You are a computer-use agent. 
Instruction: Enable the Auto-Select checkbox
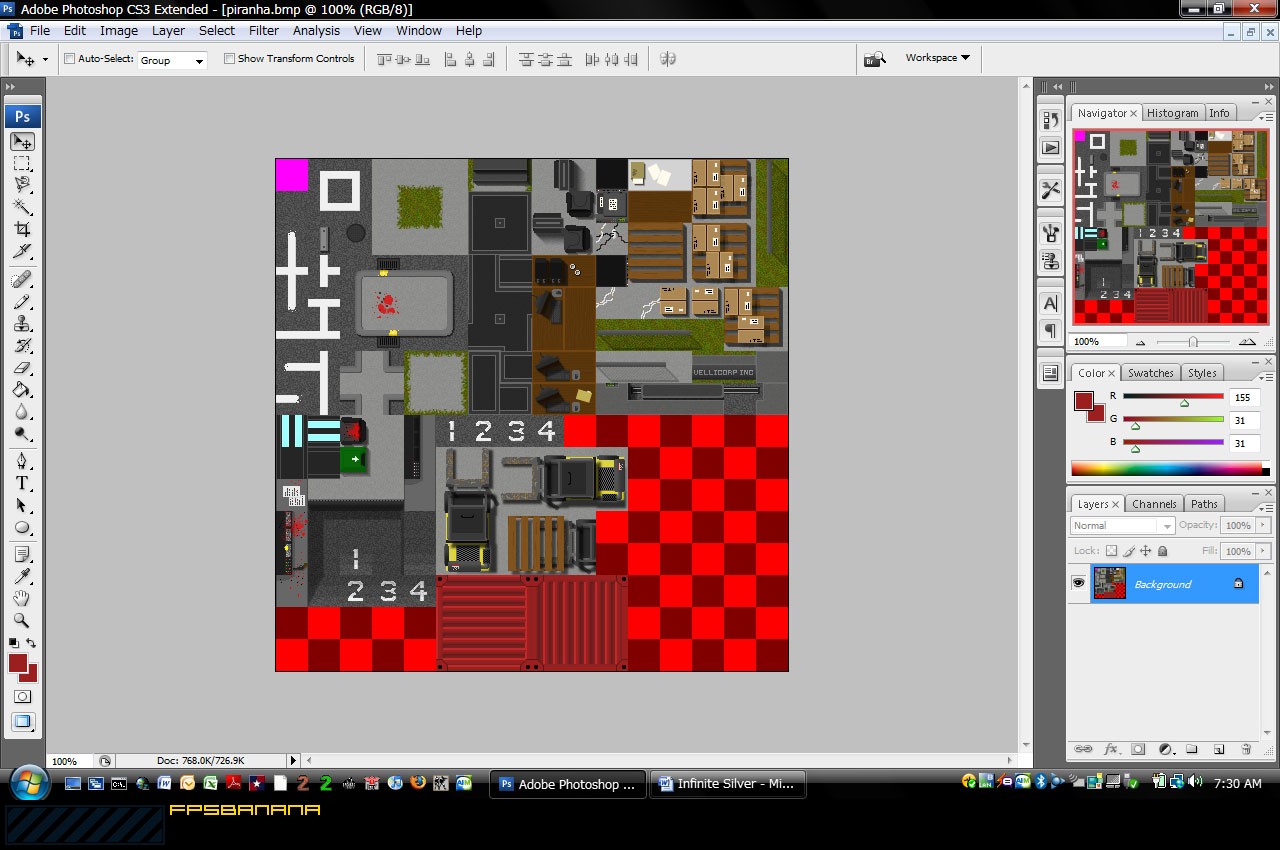pyautogui.click(x=69, y=59)
